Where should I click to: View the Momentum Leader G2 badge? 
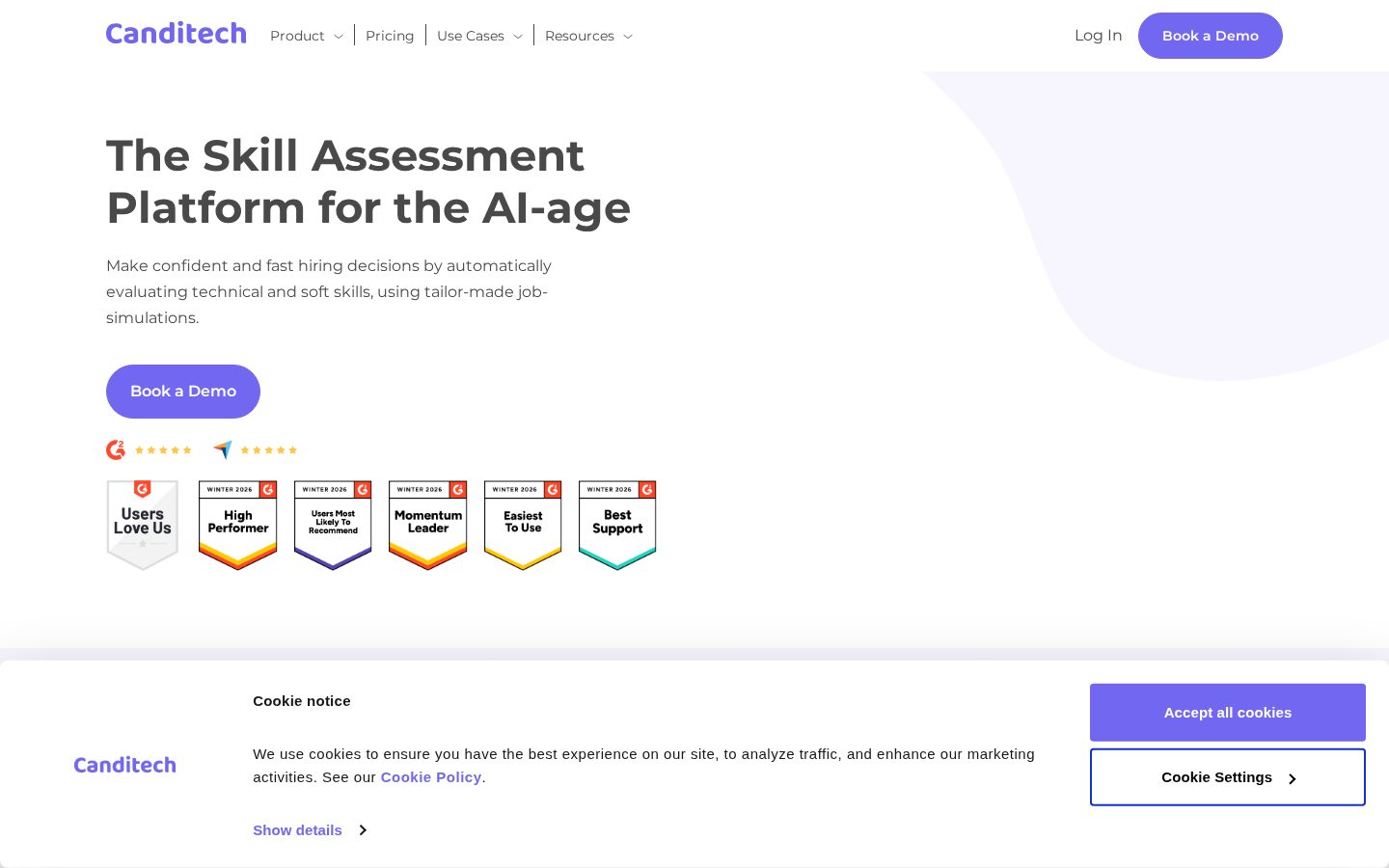point(428,526)
